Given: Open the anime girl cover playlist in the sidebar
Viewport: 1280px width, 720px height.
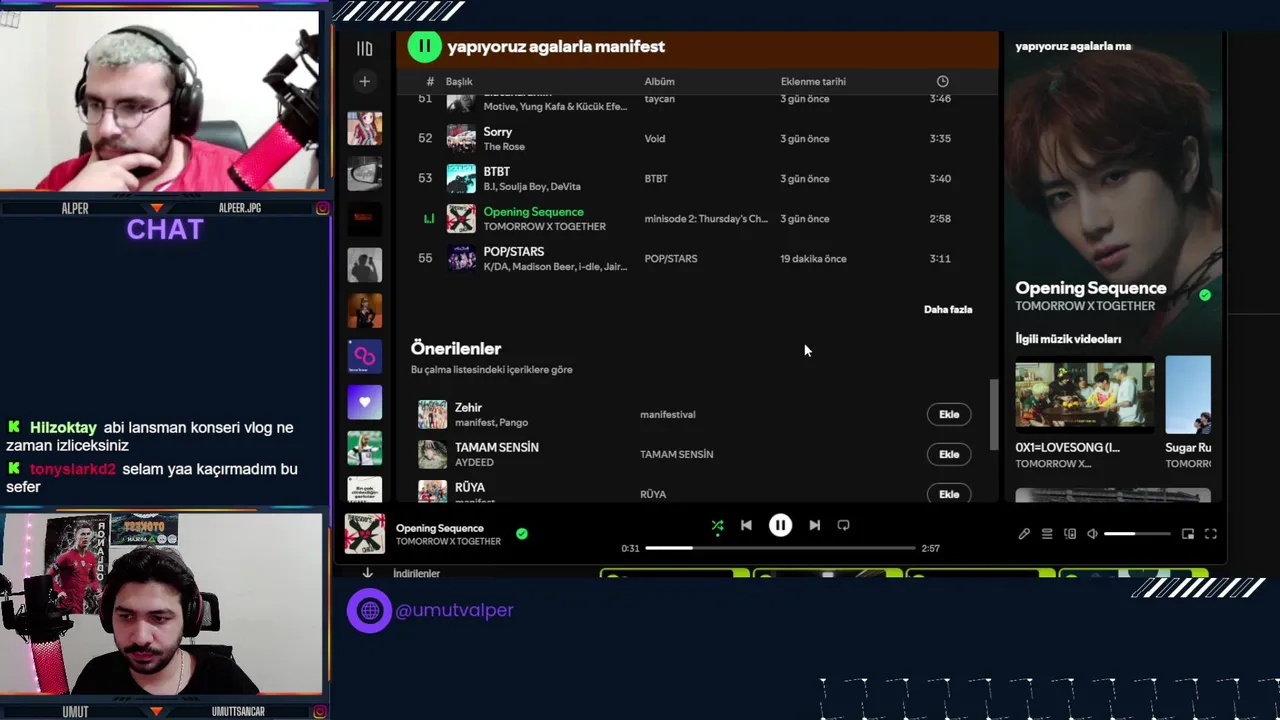Looking at the screenshot, I should tap(364, 128).
